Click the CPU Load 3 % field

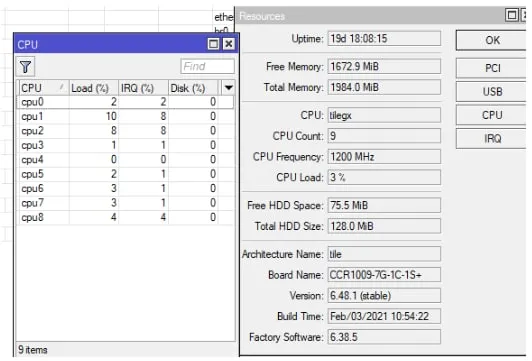[384, 177]
